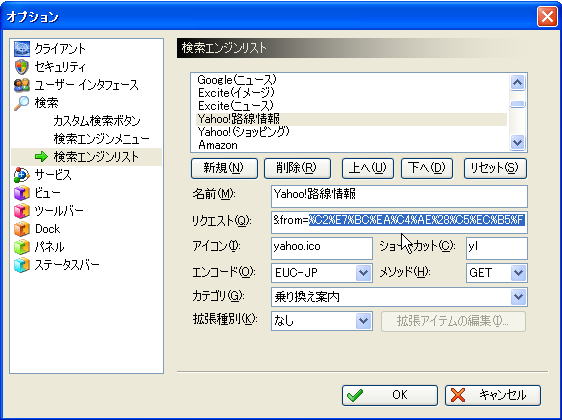Open the サービス settings category
562x420 pixels.
coord(53,175)
